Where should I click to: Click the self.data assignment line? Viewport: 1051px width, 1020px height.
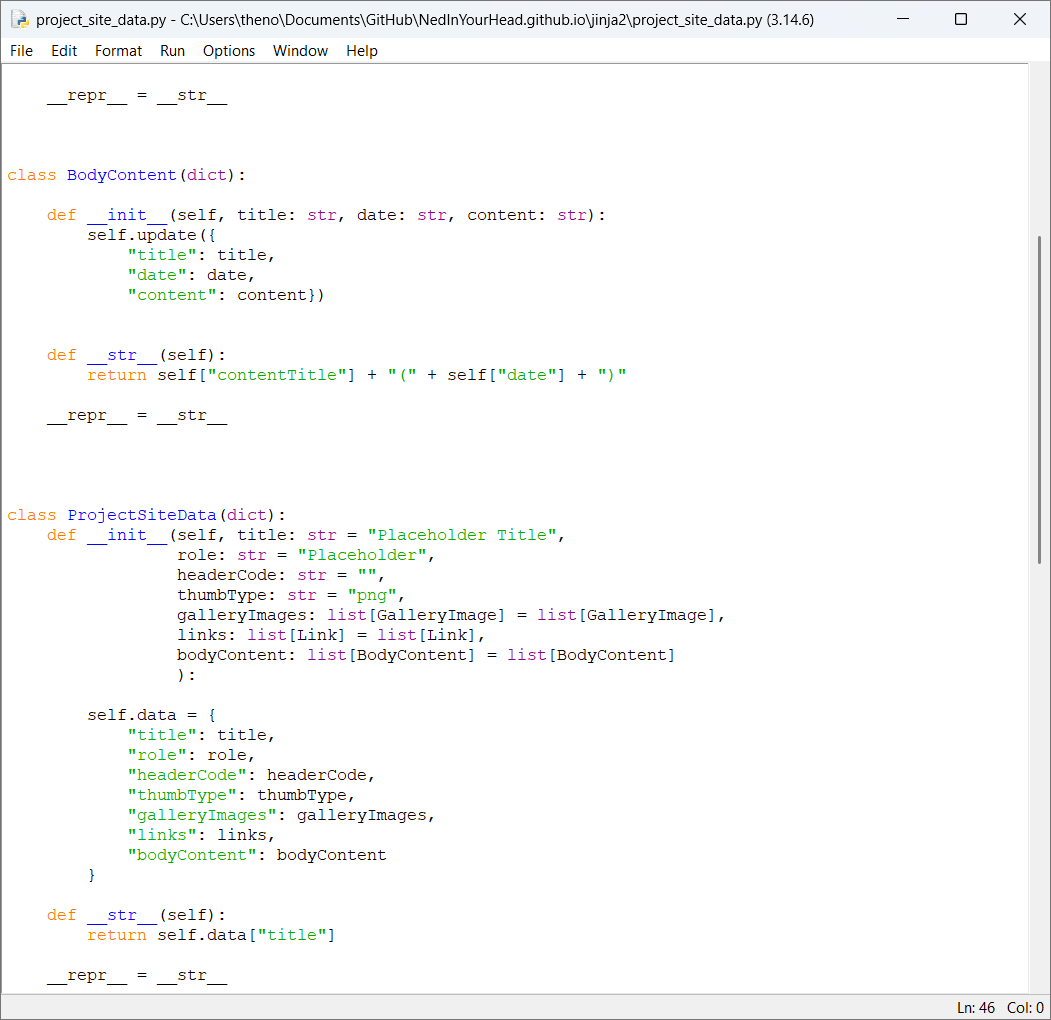pos(151,715)
